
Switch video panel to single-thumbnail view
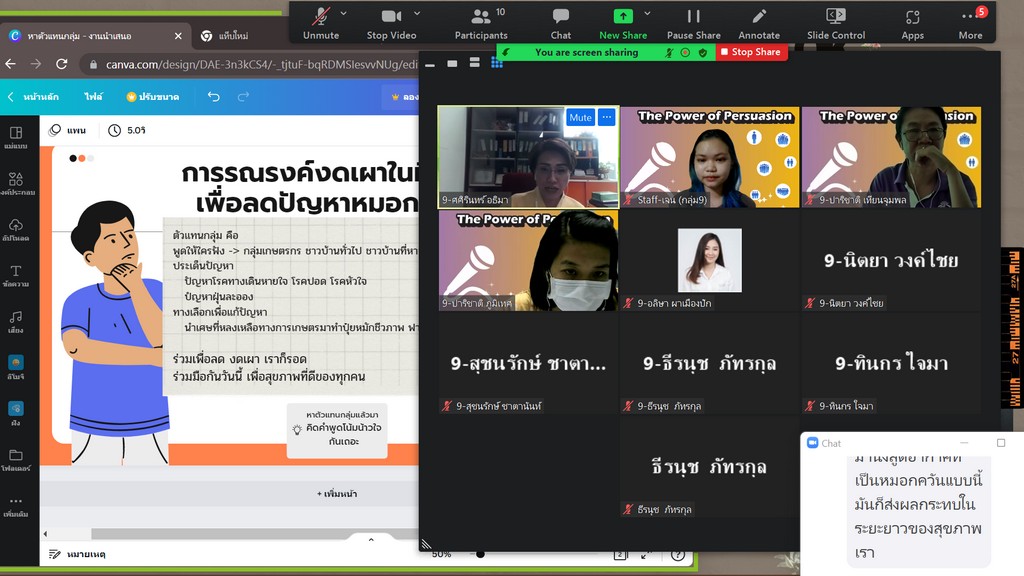pos(452,63)
